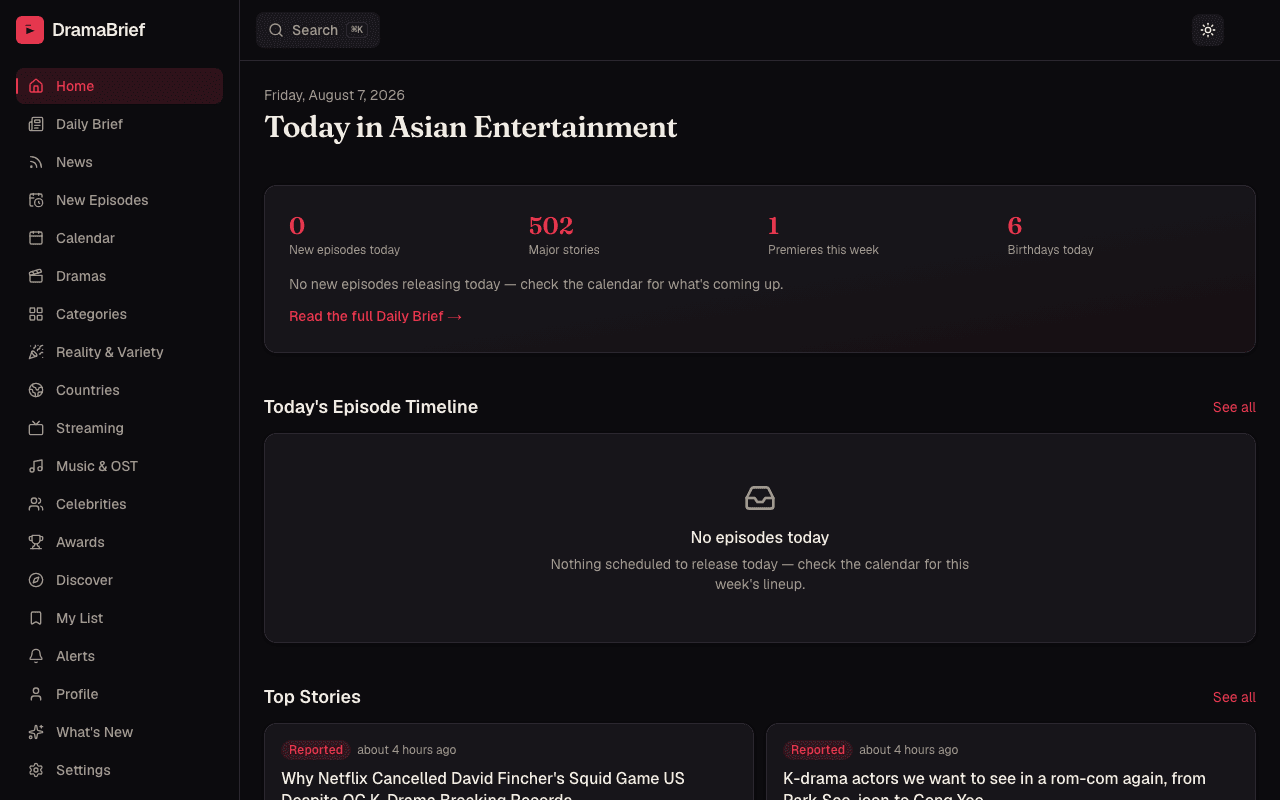This screenshot has height=800, width=1280.
Task: Click the News feed icon
Action: point(36,162)
